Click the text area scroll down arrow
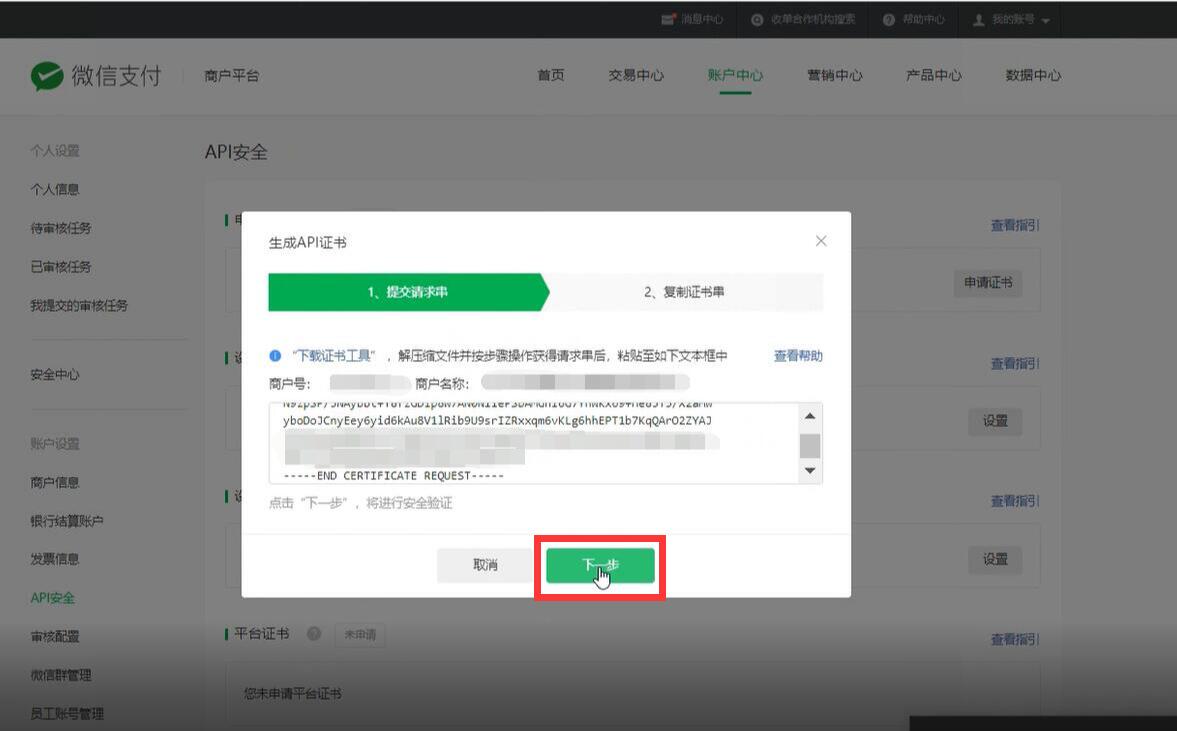The image size is (1177, 731). click(x=810, y=471)
